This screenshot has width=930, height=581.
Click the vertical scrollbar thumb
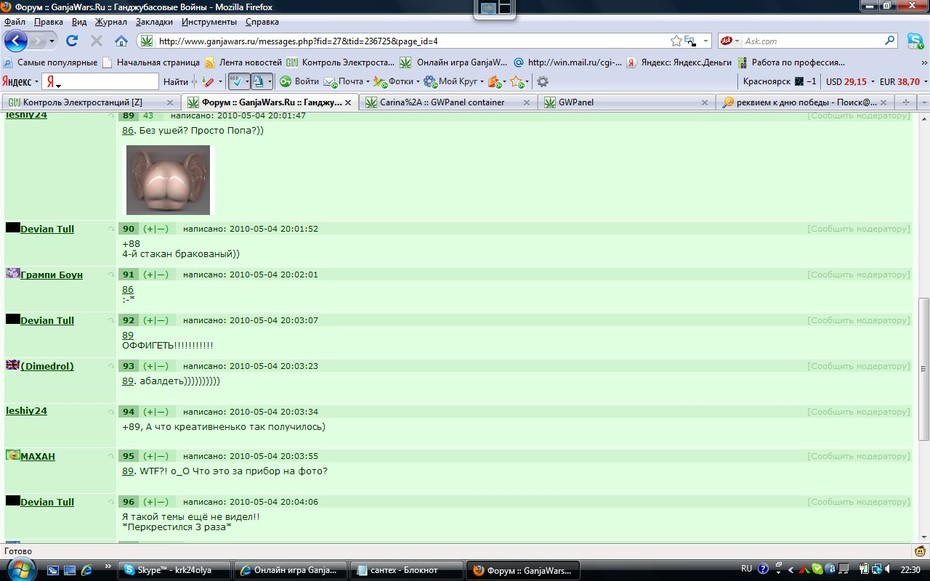pyautogui.click(x=923, y=368)
